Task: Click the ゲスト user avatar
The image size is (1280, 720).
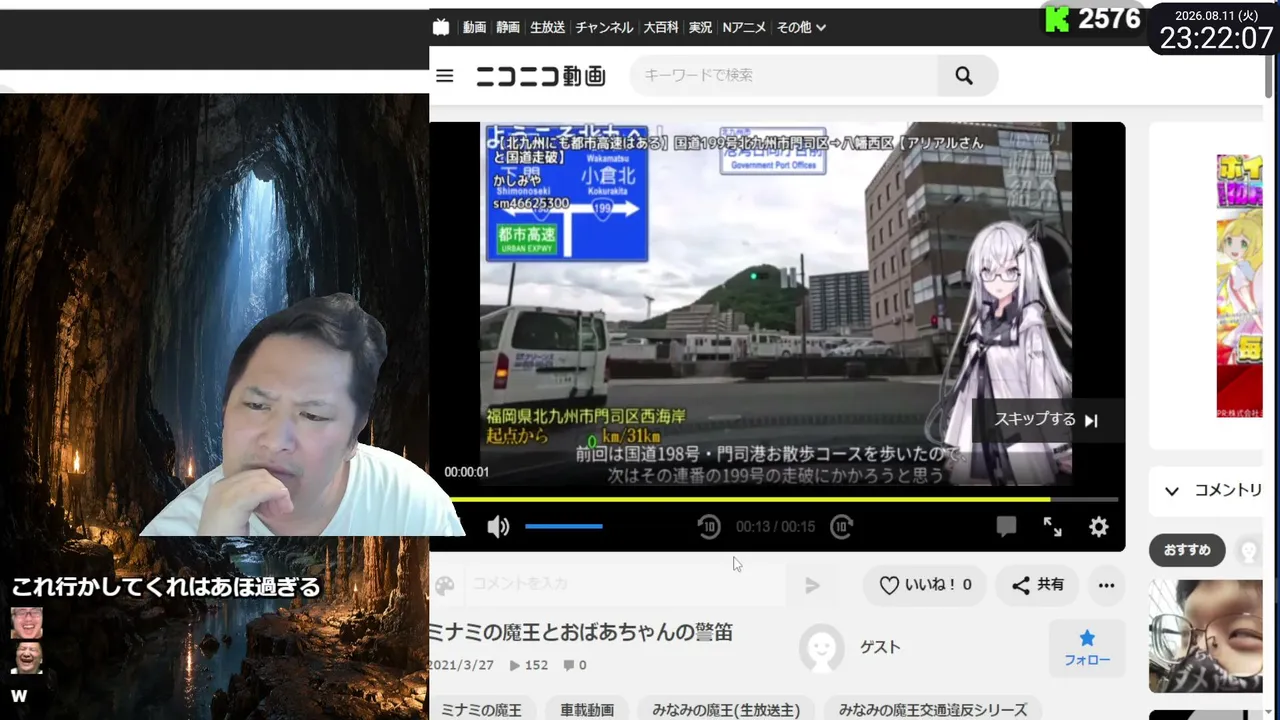Action: pos(821,648)
